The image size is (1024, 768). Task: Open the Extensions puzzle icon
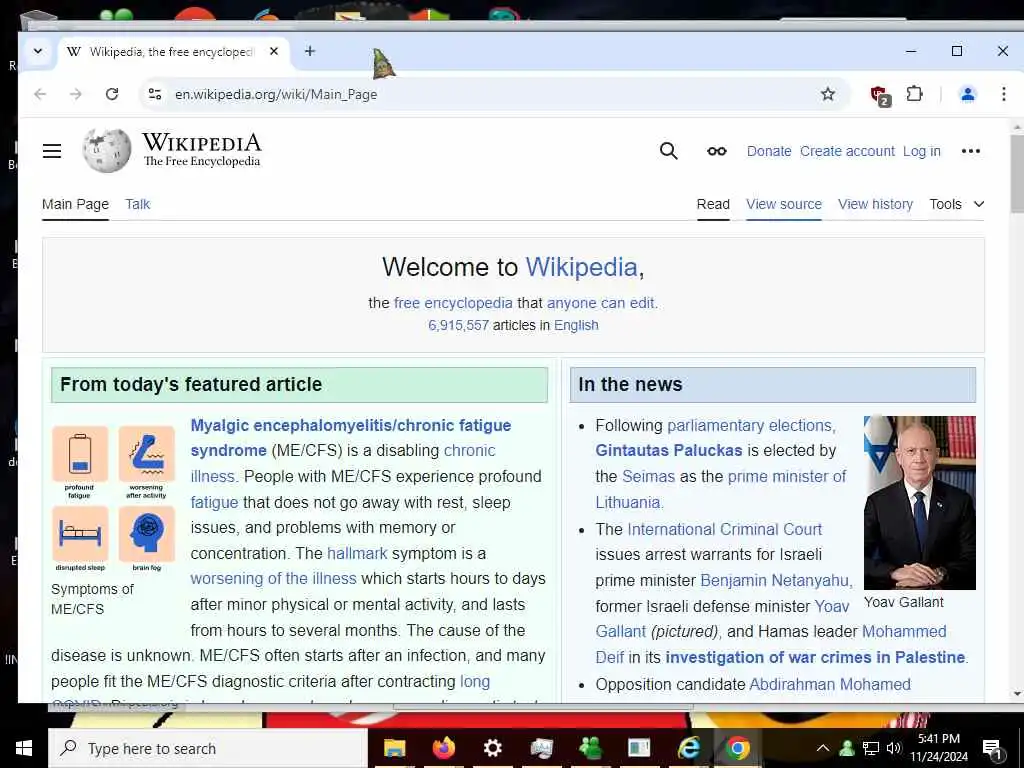click(914, 94)
